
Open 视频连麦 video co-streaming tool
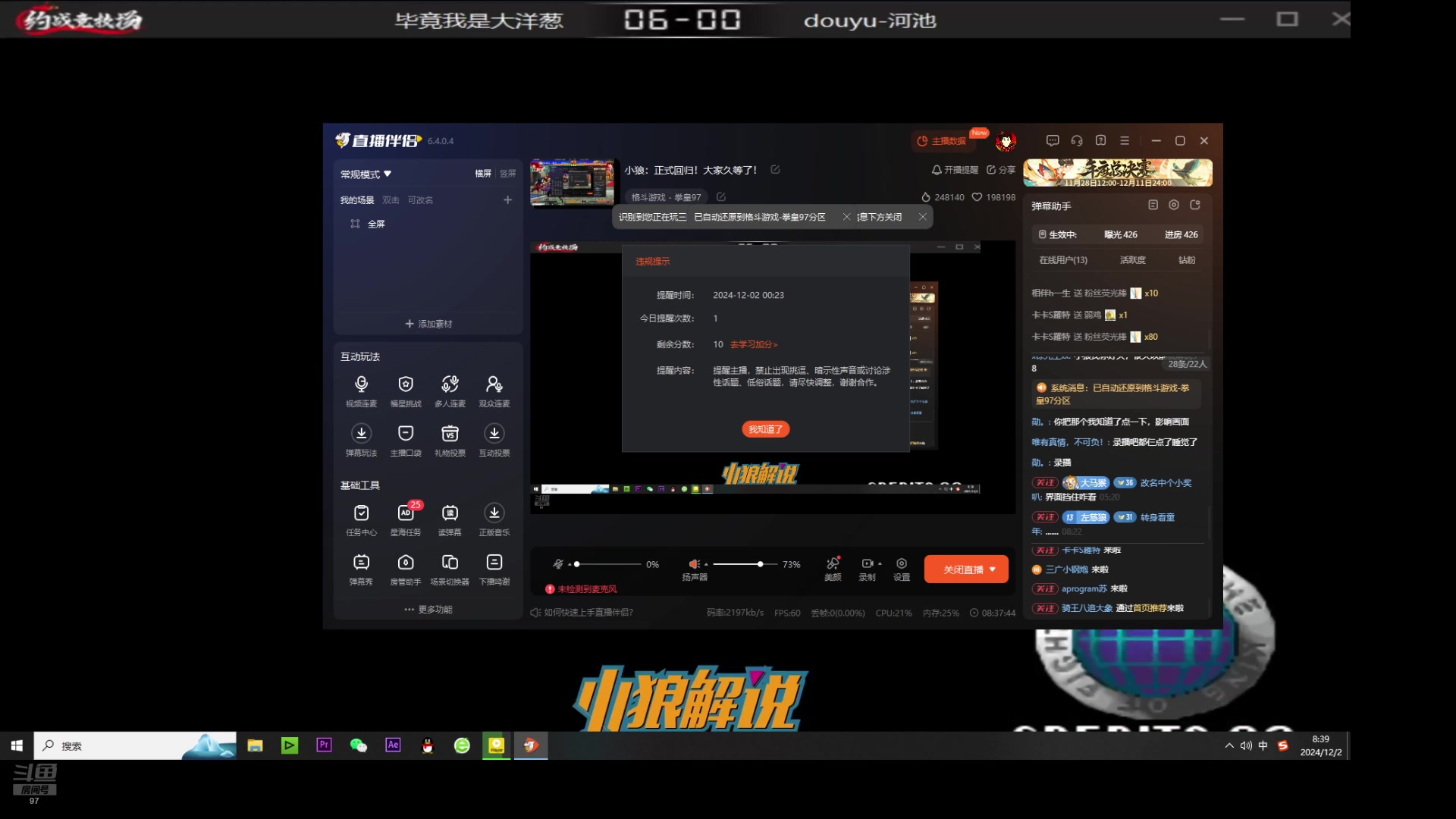361,391
